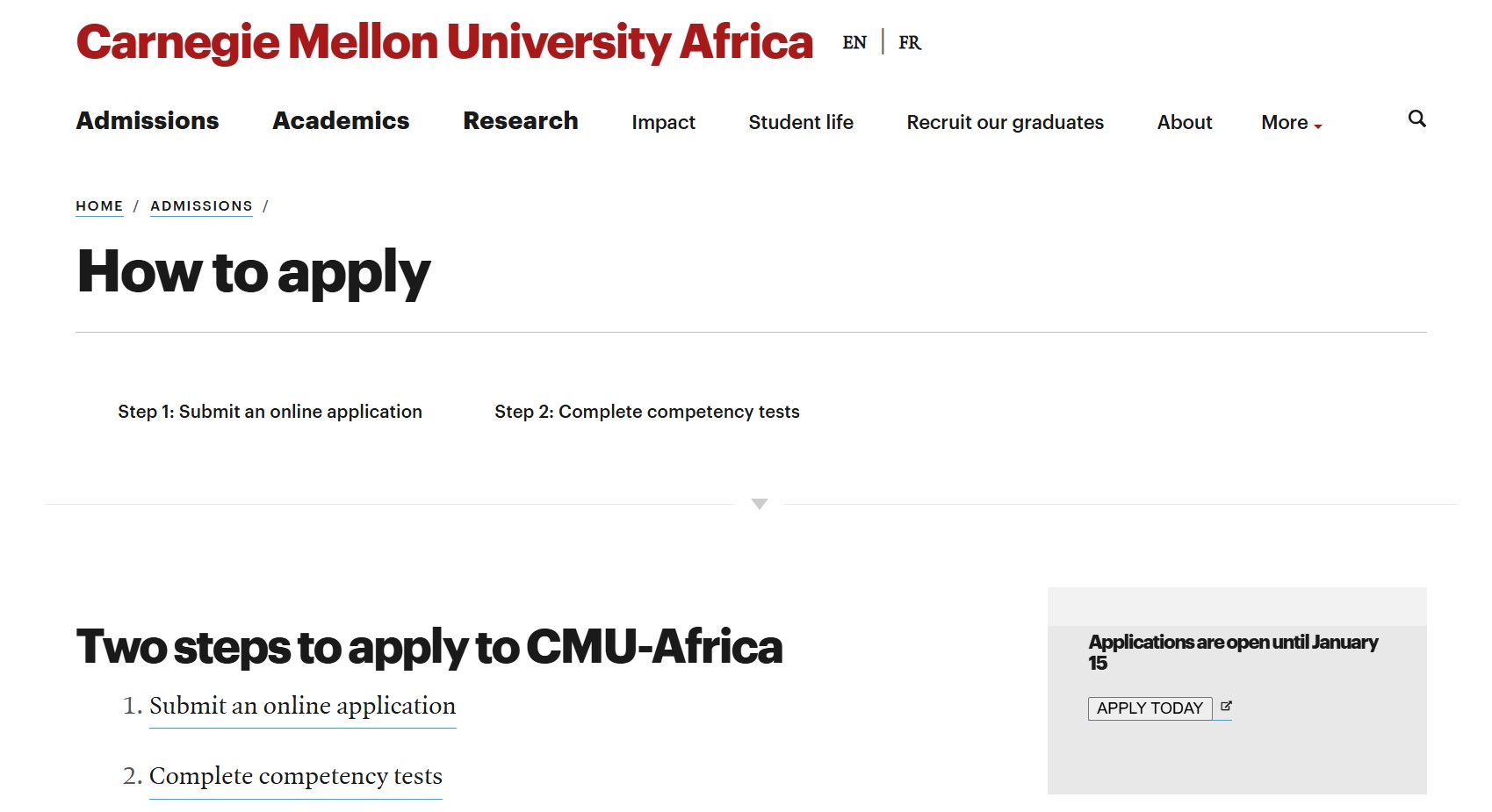
Task: Expand the More navigation dropdown
Action: 1285,123
